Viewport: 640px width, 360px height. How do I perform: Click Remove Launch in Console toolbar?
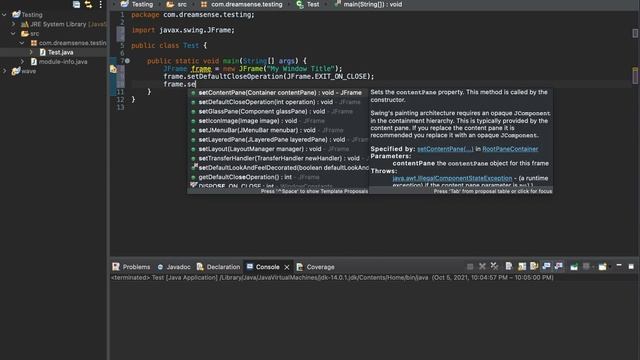tap(482, 267)
